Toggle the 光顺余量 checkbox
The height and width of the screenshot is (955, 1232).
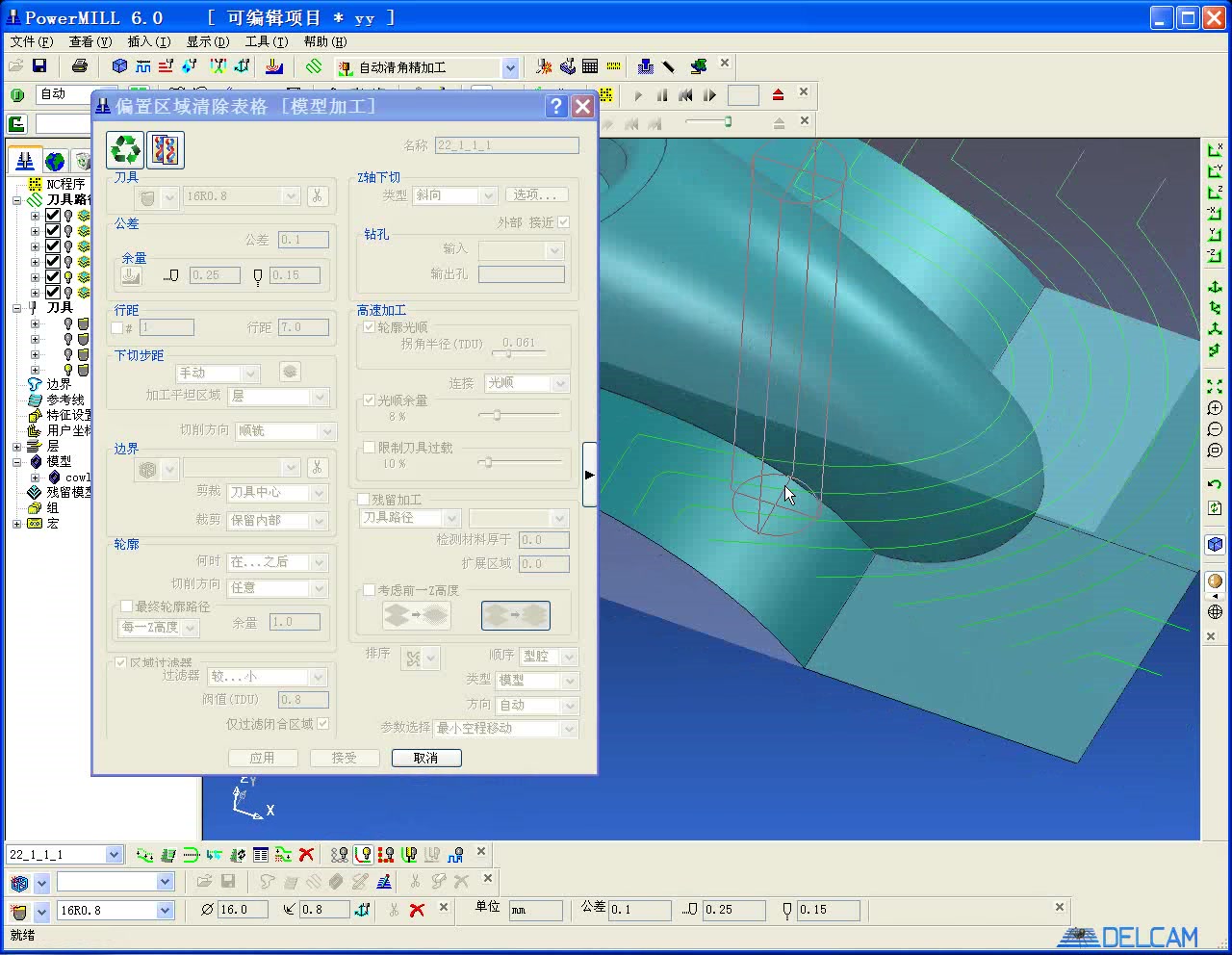coord(369,400)
